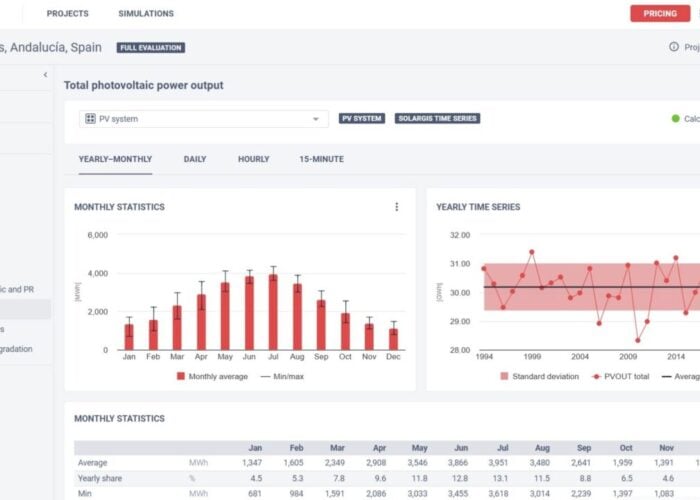Click the PV SYSTEM badge

362,118
